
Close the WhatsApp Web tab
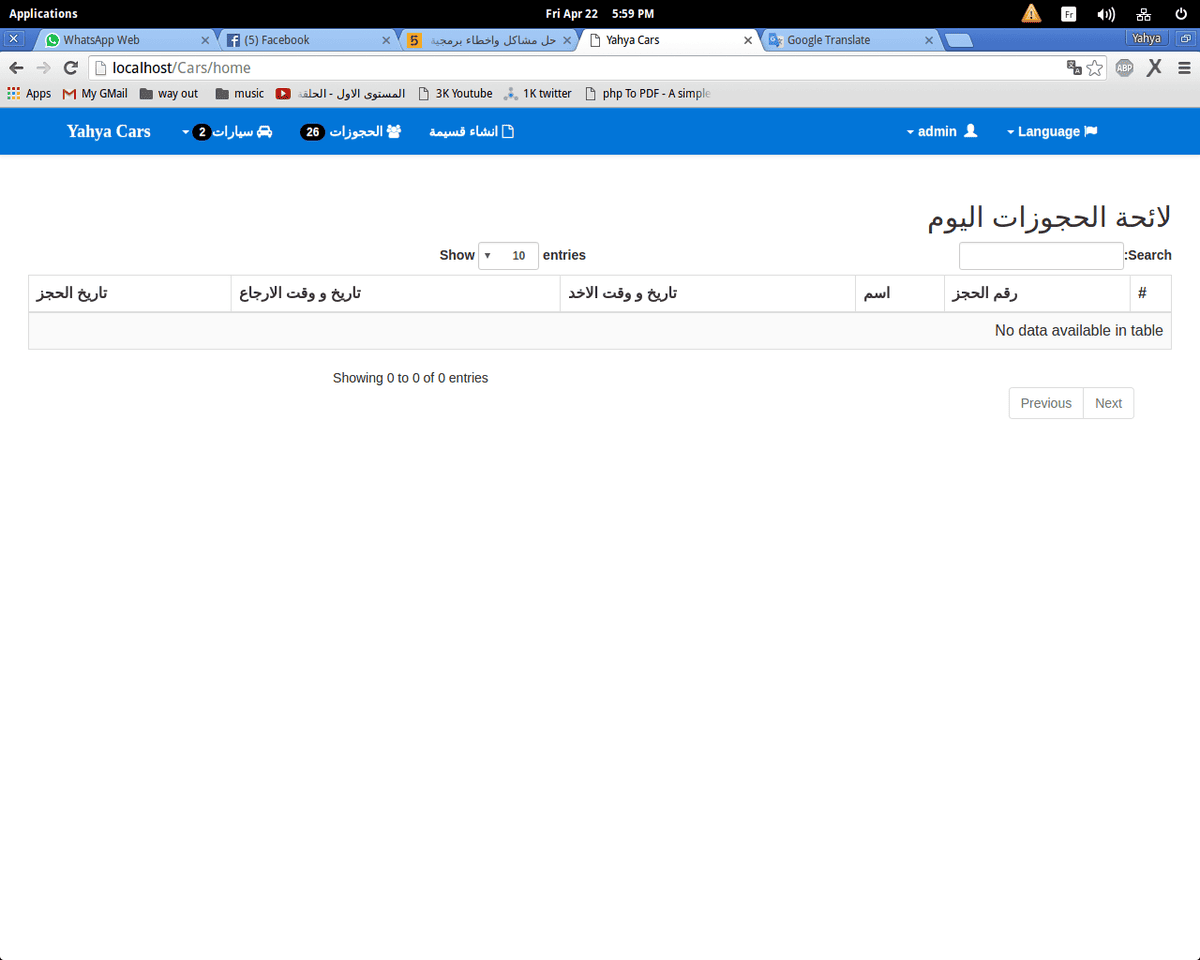coord(205,40)
